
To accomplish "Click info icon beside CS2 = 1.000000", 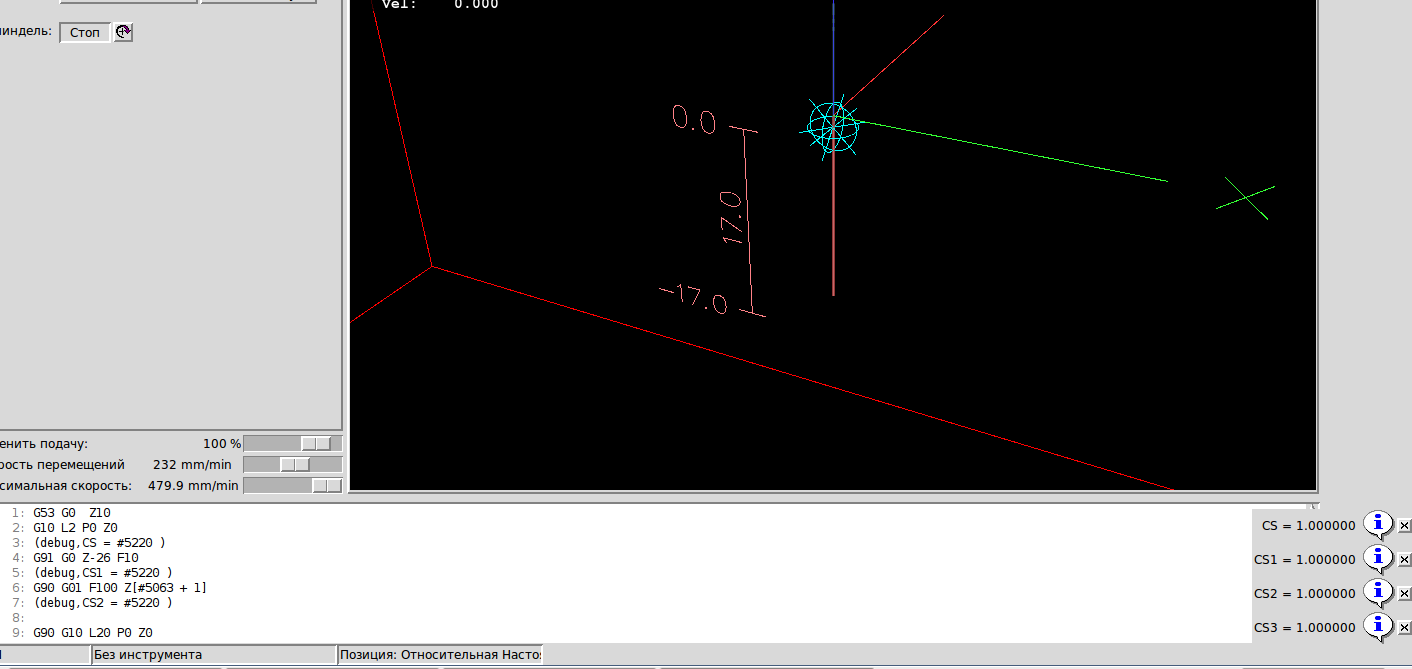I will [1378, 593].
